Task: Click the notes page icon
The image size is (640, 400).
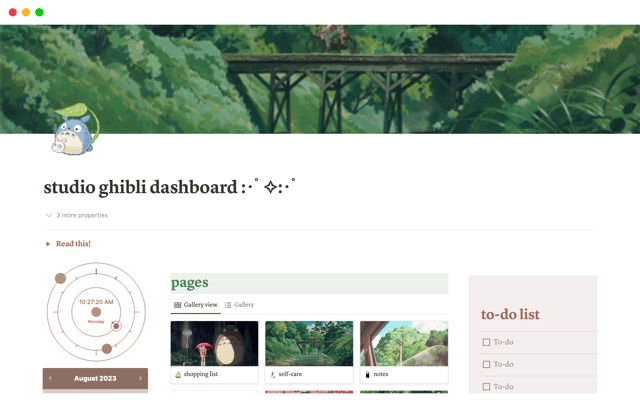Action: click(x=367, y=374)
